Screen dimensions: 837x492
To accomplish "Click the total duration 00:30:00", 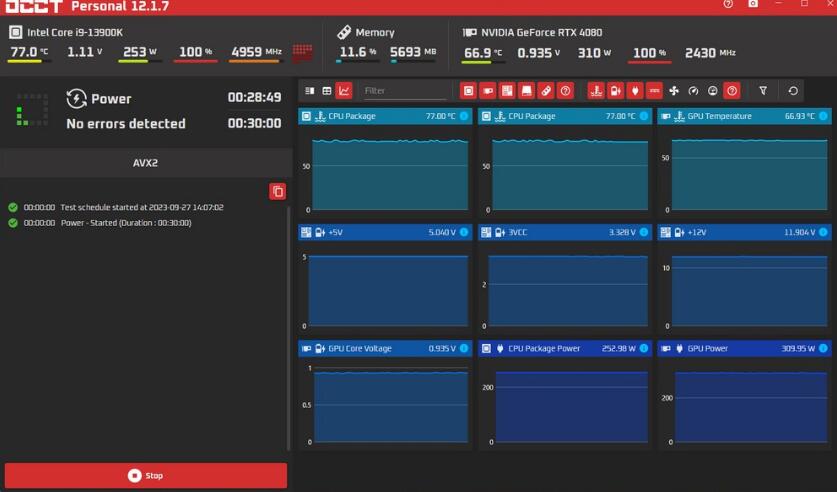I will click(x=254, y=123).
